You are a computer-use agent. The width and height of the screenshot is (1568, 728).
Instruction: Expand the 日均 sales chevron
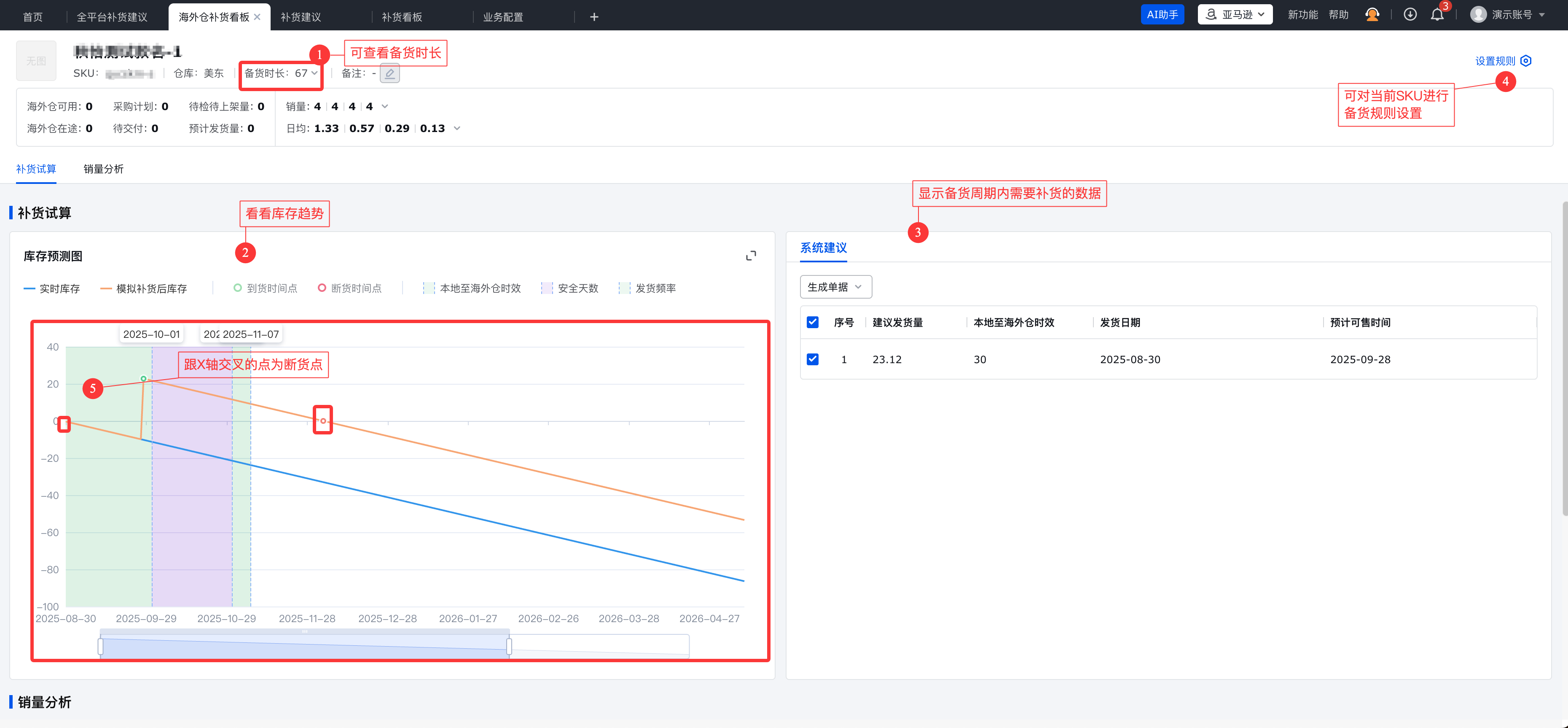click(x=457, y=129)
